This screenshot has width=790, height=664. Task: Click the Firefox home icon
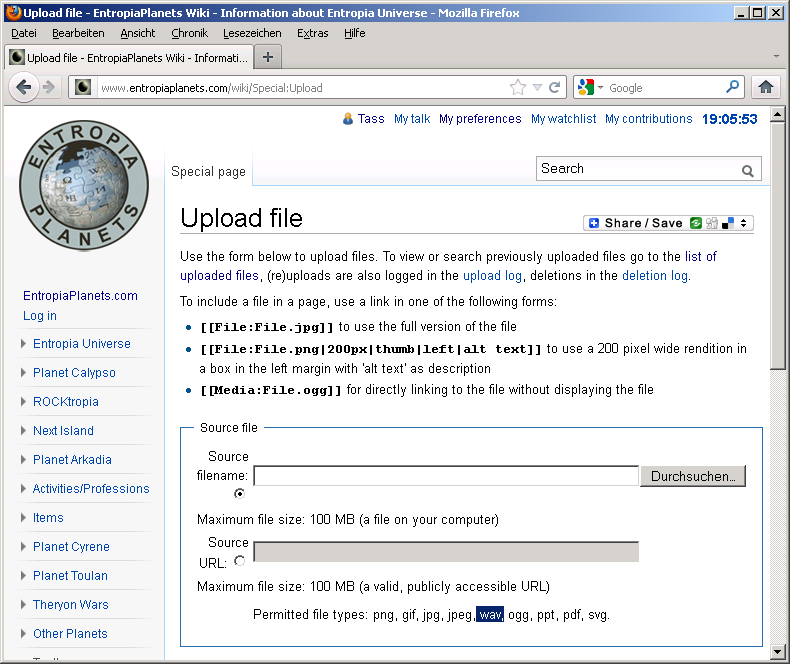pyautogui.click(x=766, y=87)
